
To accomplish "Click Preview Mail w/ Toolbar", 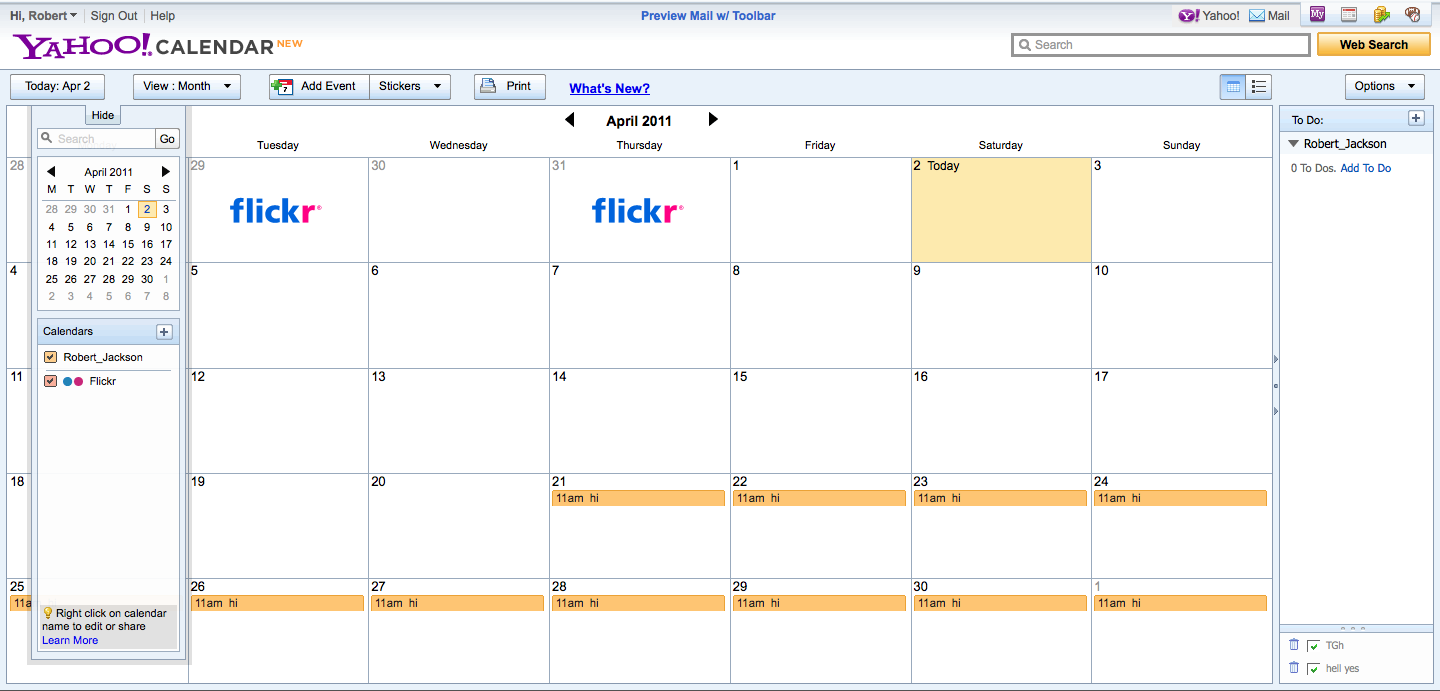I will [708, 16].
